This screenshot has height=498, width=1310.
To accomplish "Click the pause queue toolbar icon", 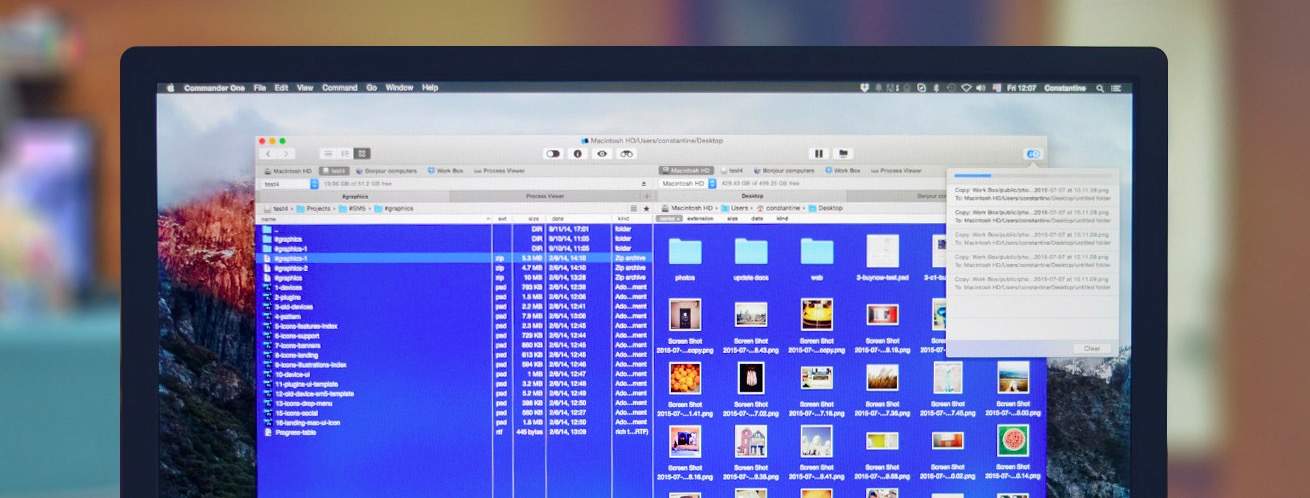I will 818,153.
